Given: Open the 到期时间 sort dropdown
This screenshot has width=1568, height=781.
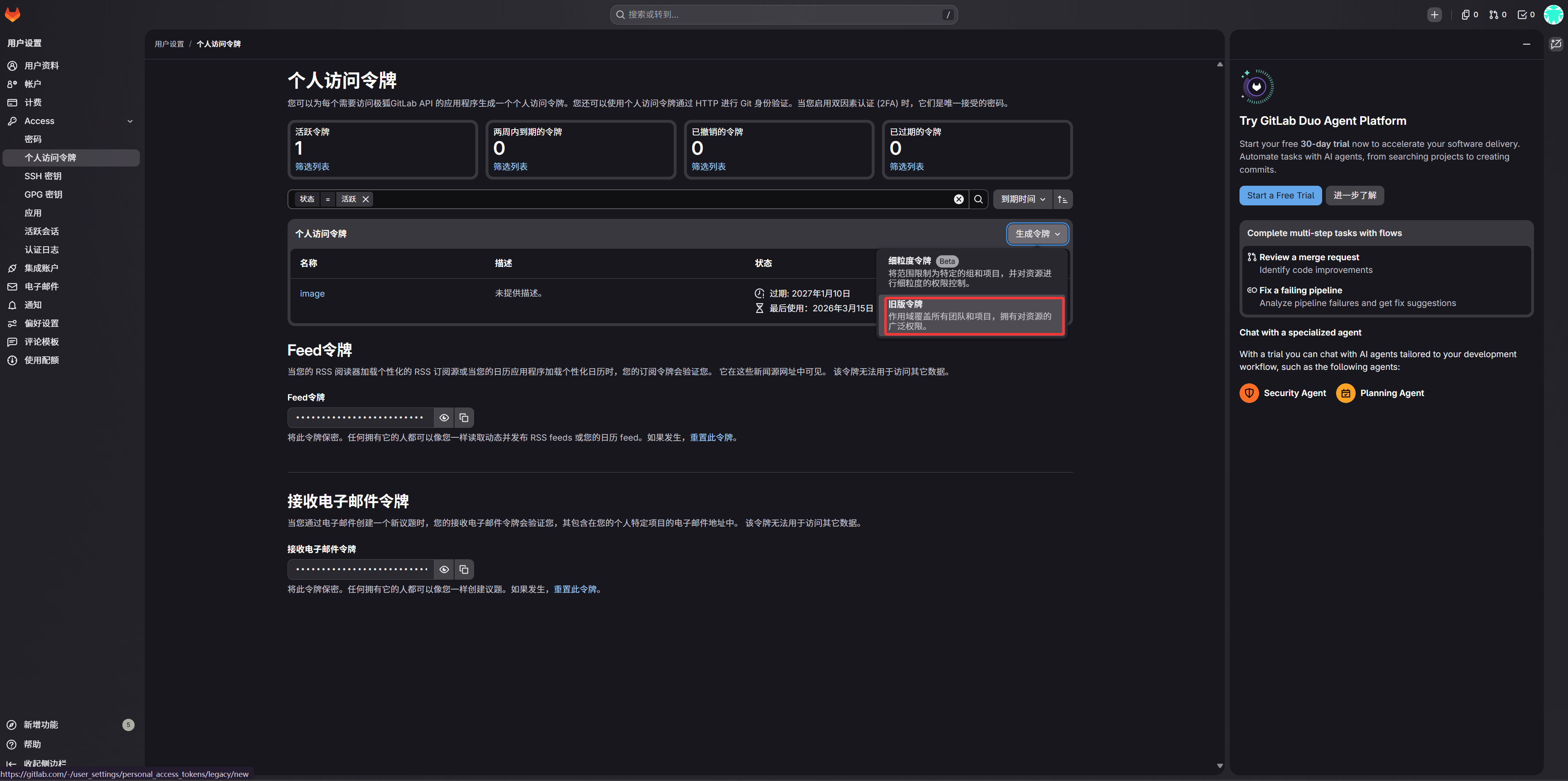Looking at the screenshot, I should coord(1023,199).
